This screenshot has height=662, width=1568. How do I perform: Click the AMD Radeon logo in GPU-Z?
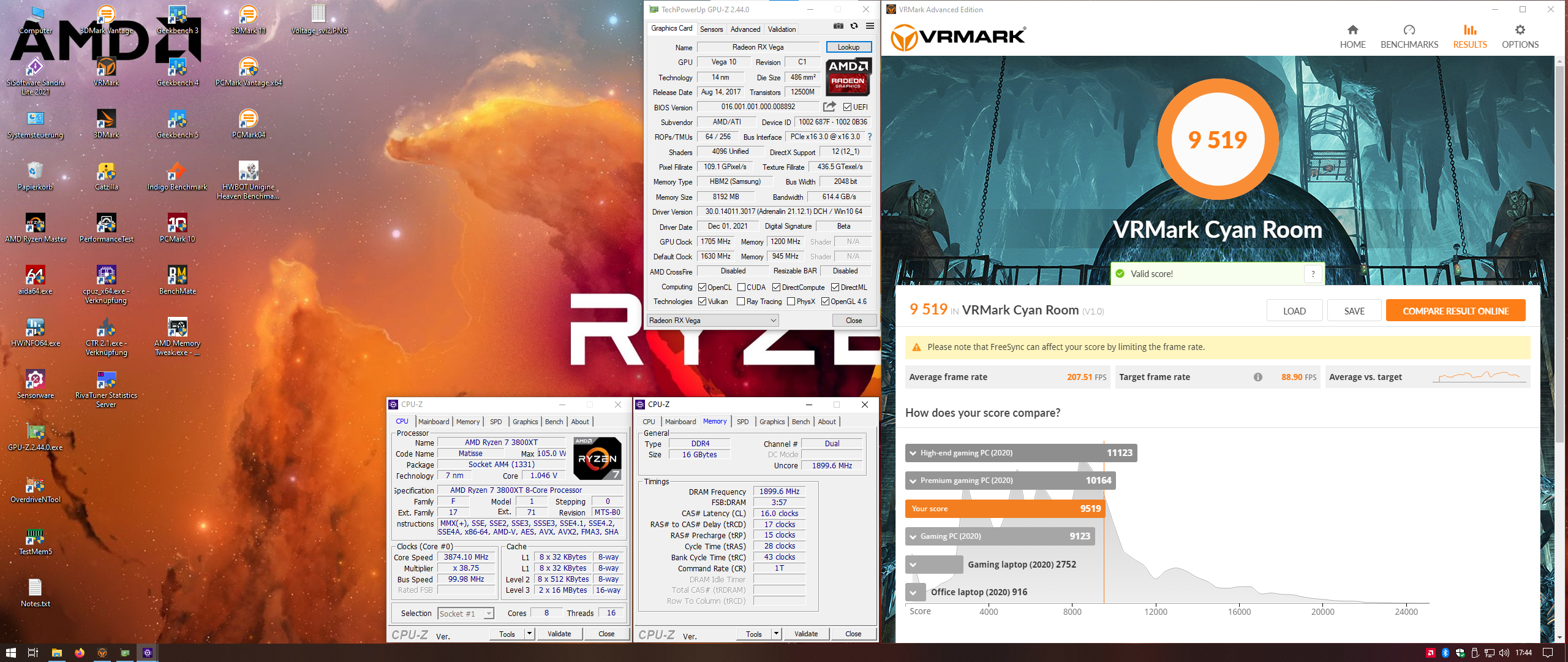tap(848, 77)
